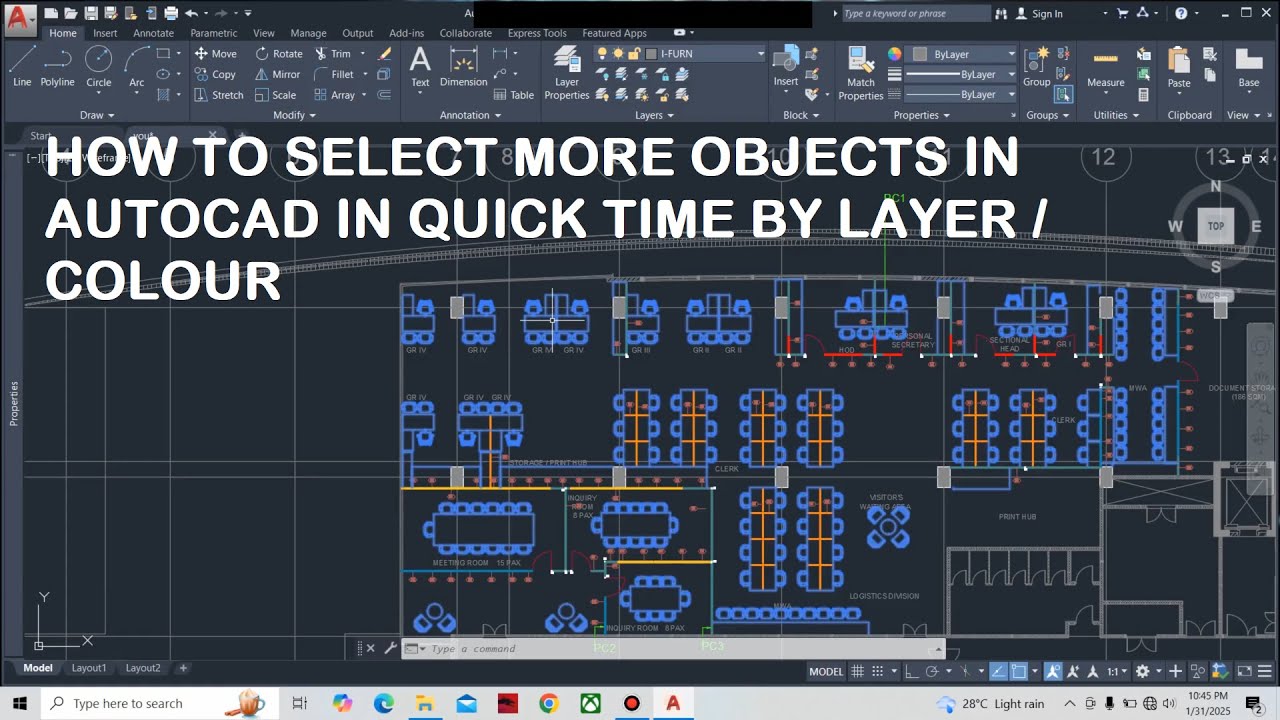
Task: Click the Sign In button
Action: (1039, 14)
